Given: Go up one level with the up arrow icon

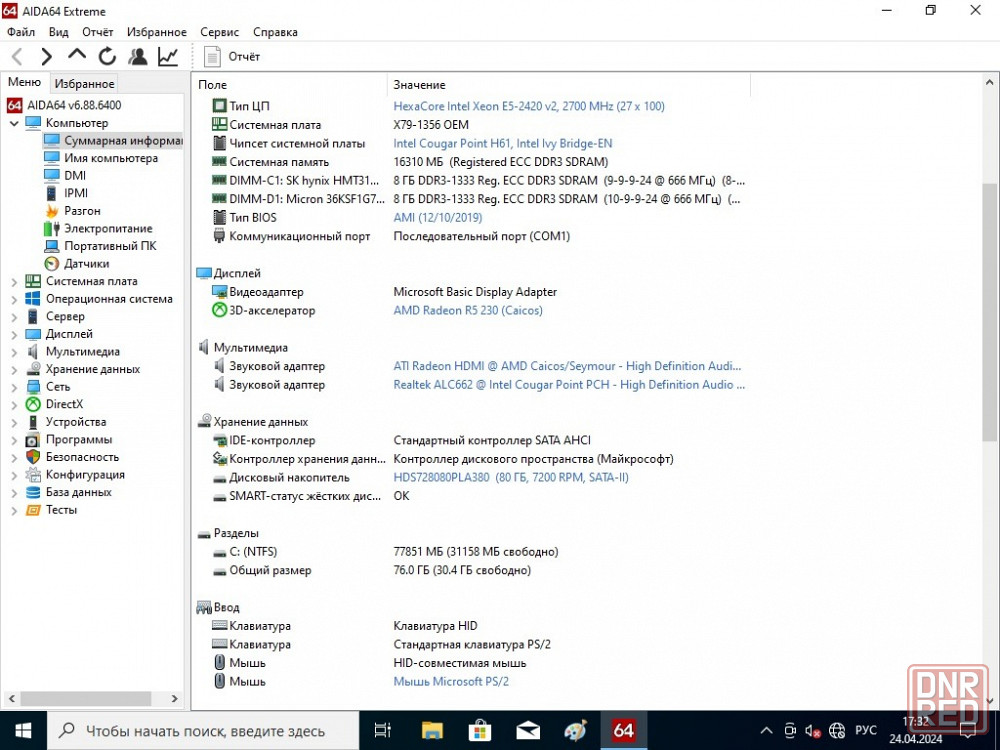Looking at the screenshot, I should click(77, 55).
